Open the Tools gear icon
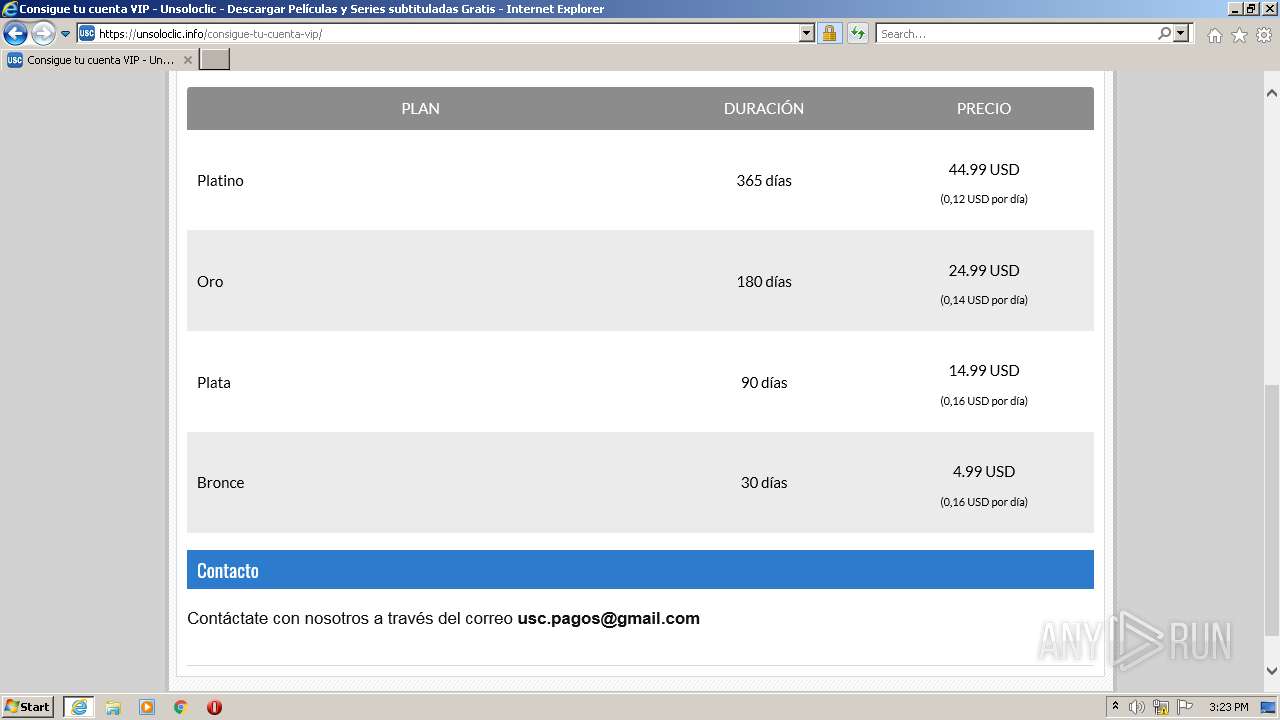The image size is (1280, 720). pyautogui.click(x=1264, y=35)
